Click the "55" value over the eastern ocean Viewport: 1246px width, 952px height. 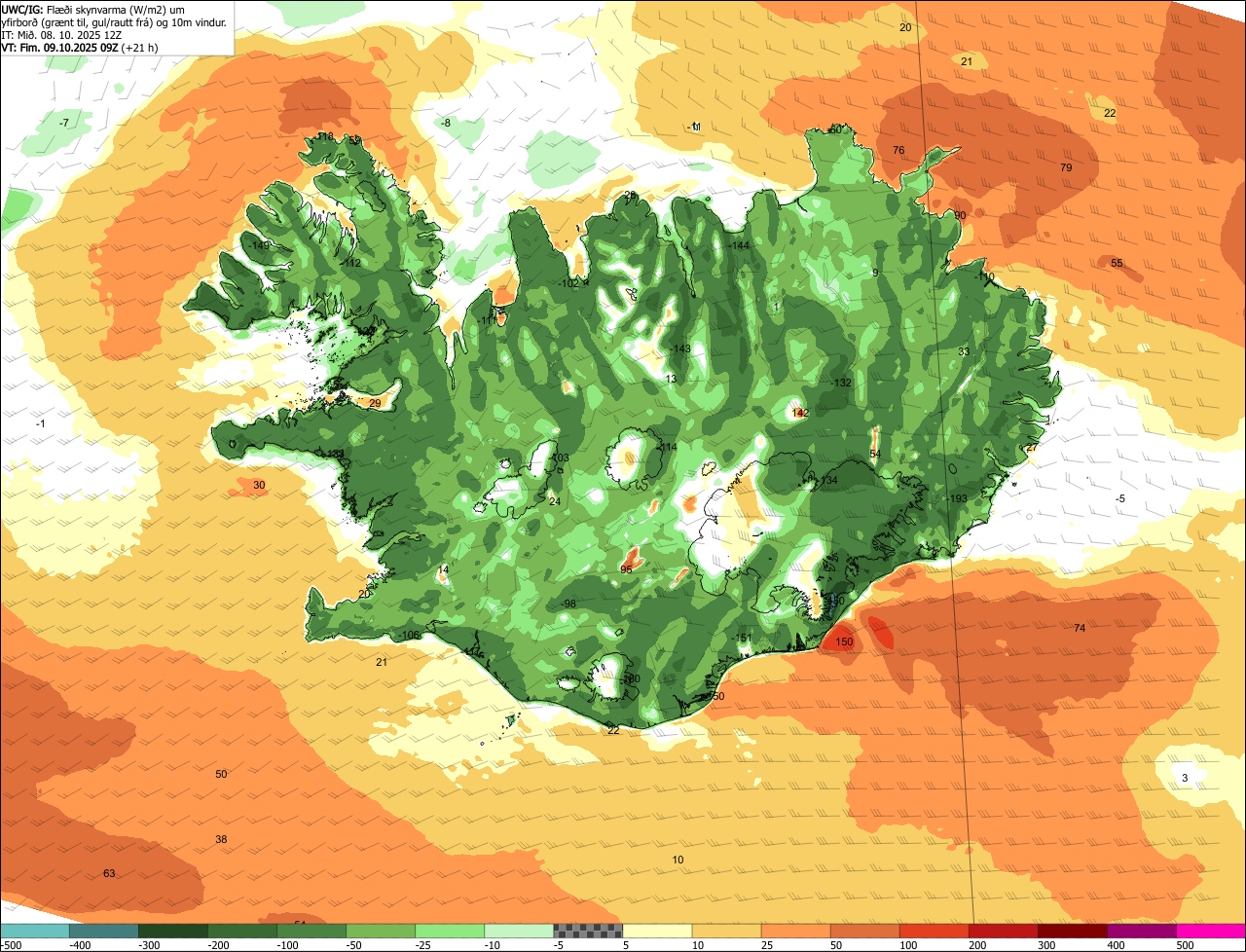pyautogui.click(x=1117, y=264)
